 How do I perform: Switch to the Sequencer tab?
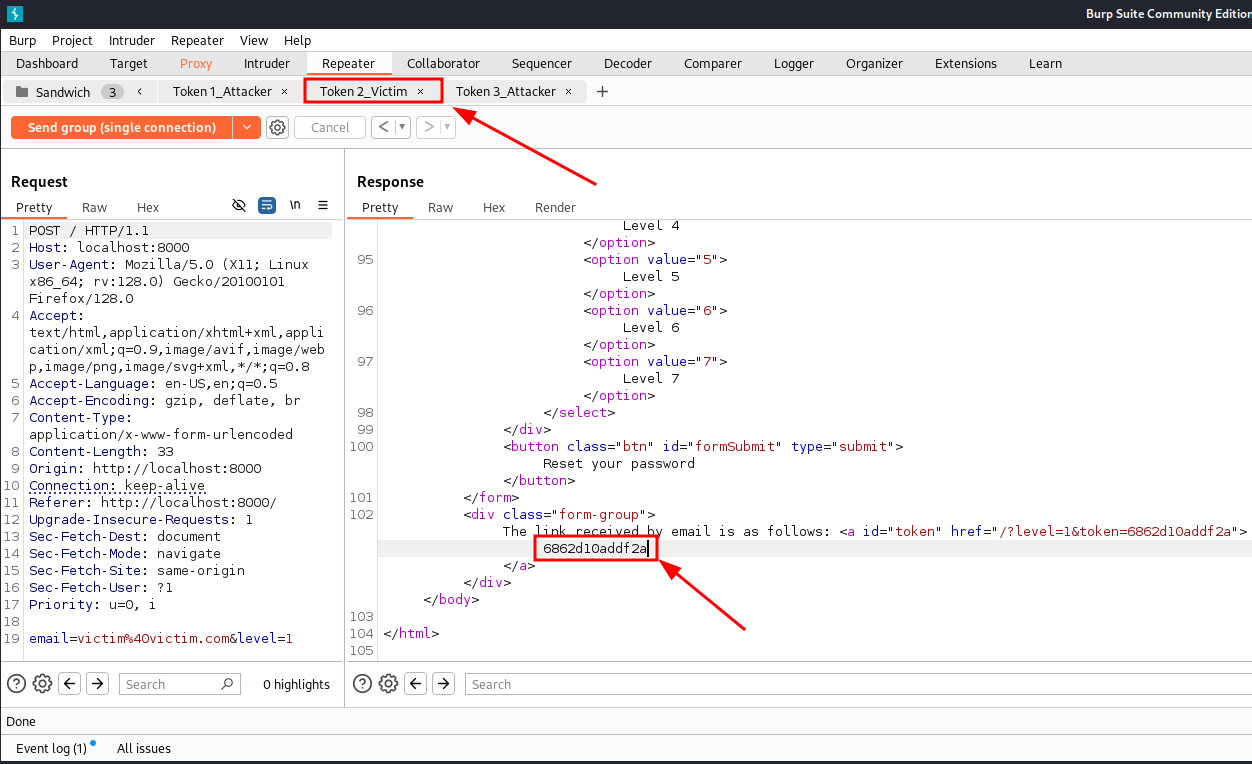[x=542, y=63]
